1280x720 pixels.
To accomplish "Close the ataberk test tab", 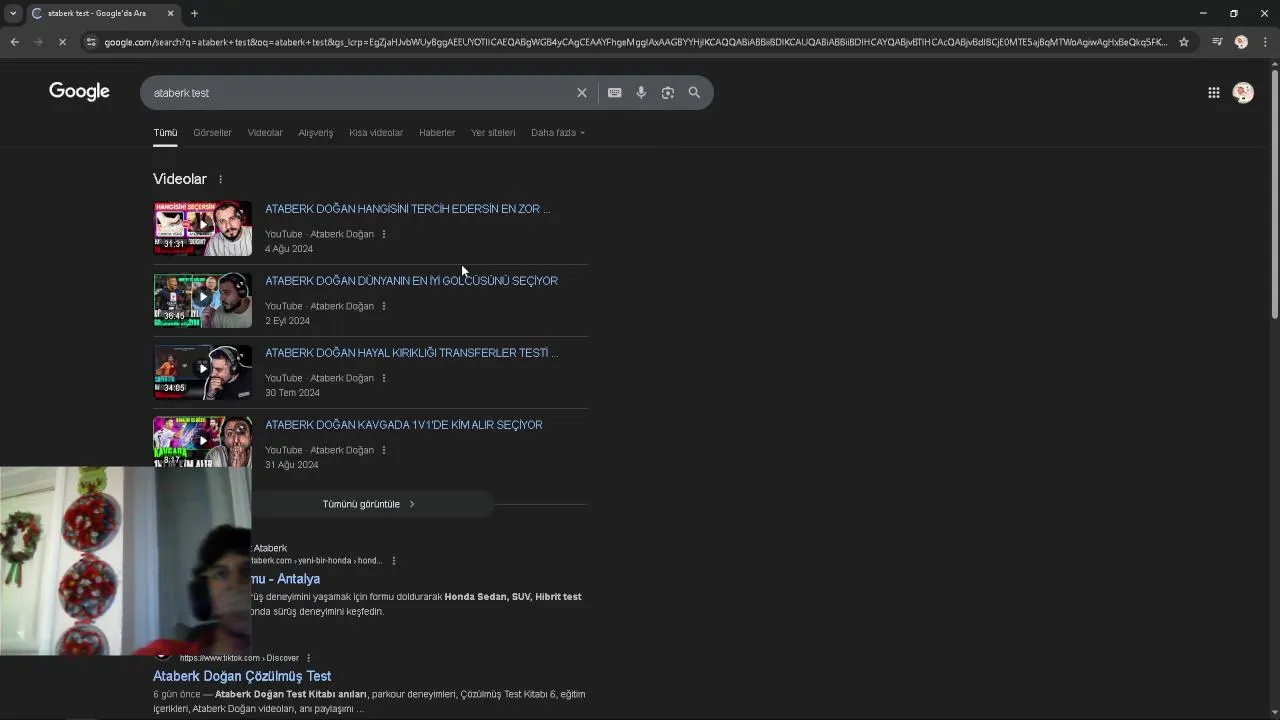I will pos(170,13).
